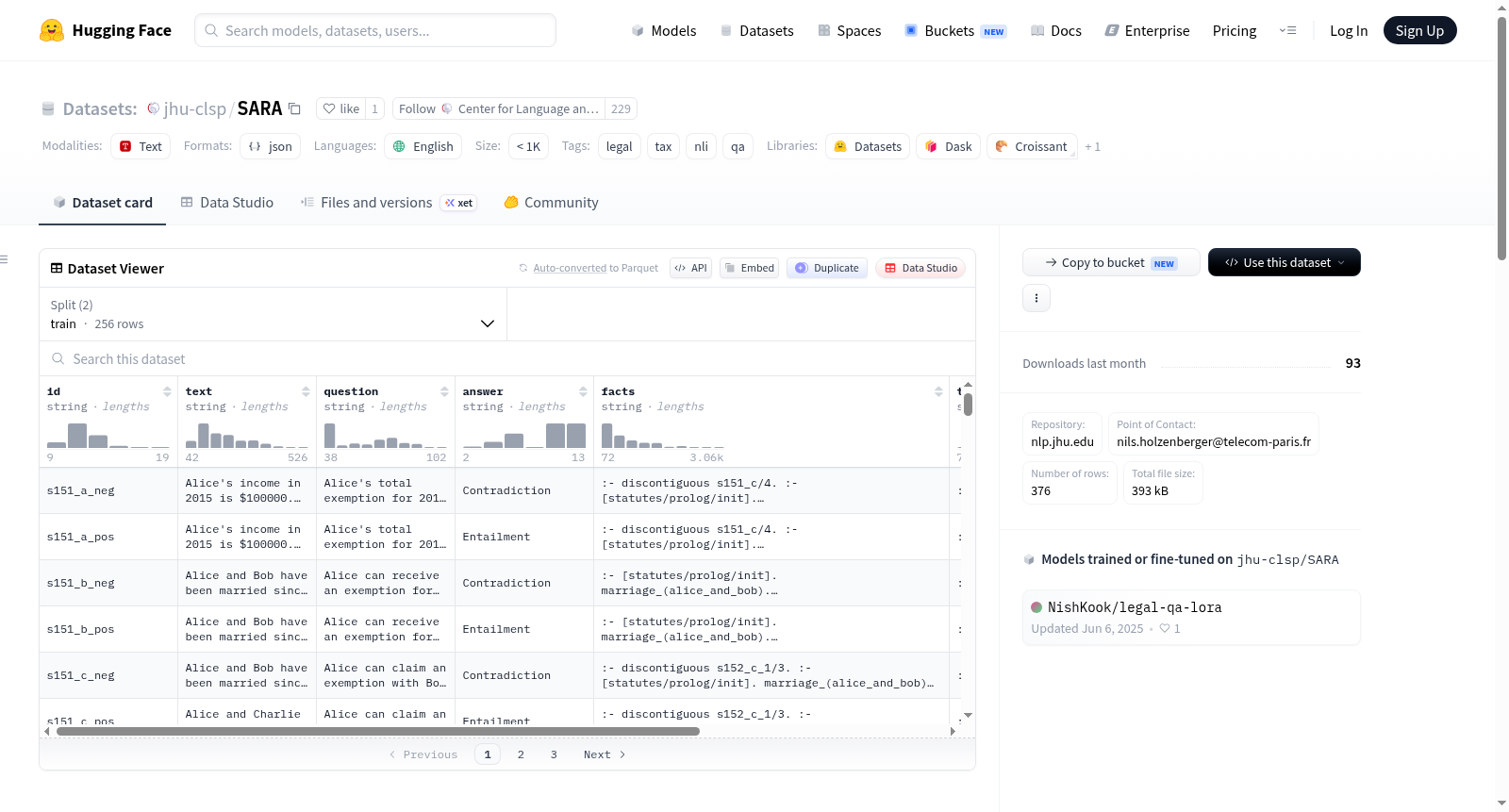
Task: Click the legal tag
Action: (x=620, y=146)
